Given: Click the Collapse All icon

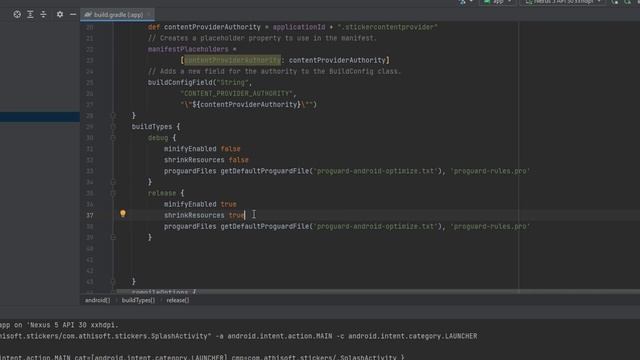Looking at the screenshot, I should pyautogui.click(x=43, y=14).
